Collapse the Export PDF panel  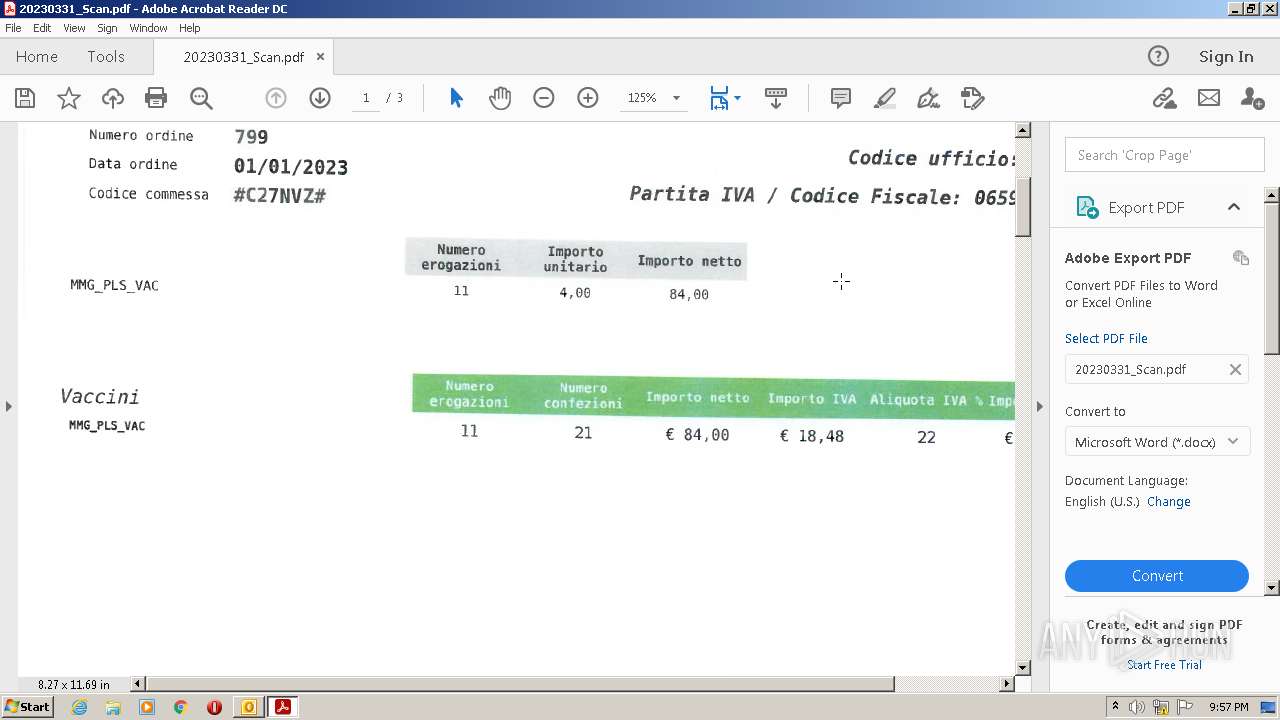[1234, 207]
